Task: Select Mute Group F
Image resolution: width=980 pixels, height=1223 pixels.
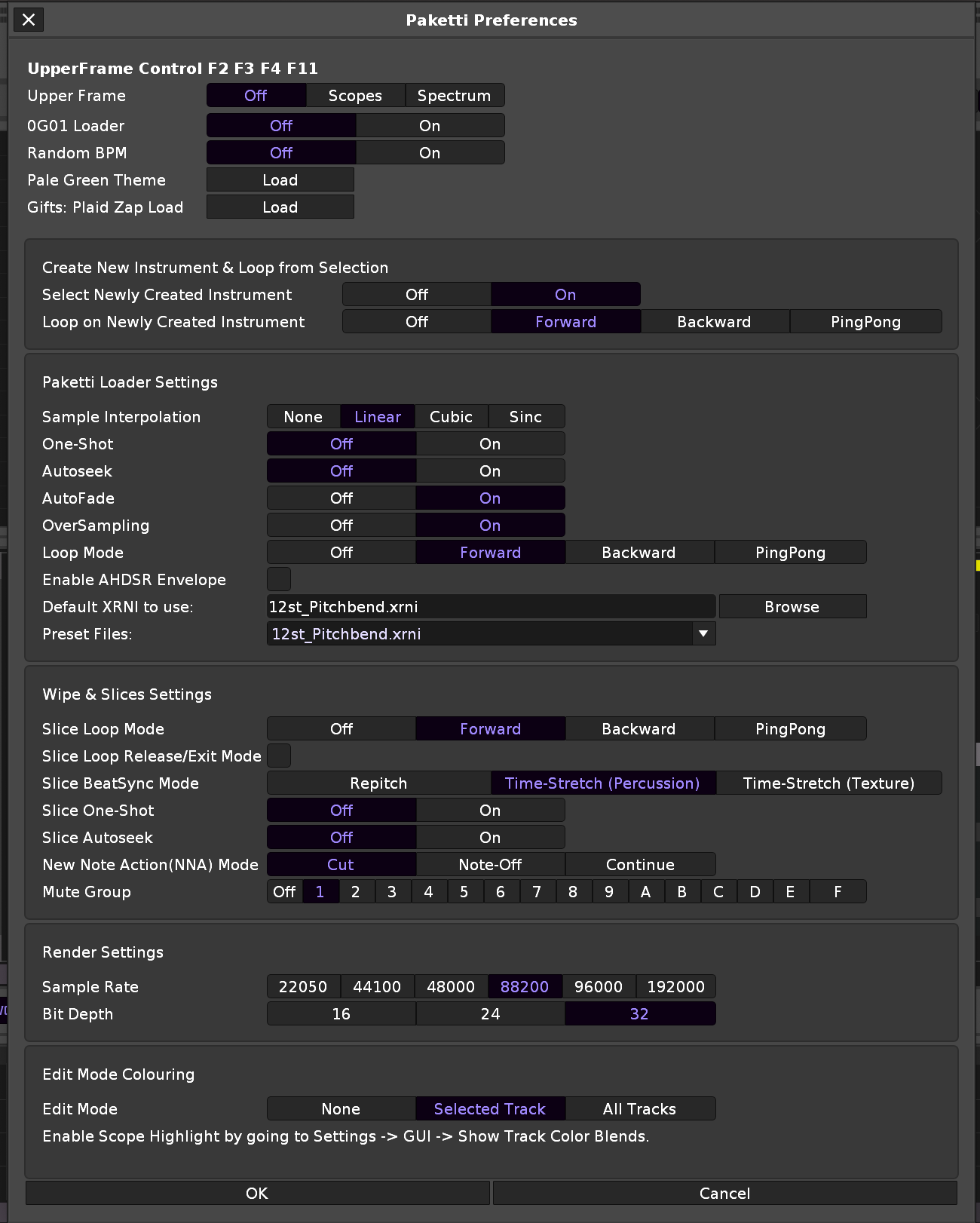Action: pos(838,892)
